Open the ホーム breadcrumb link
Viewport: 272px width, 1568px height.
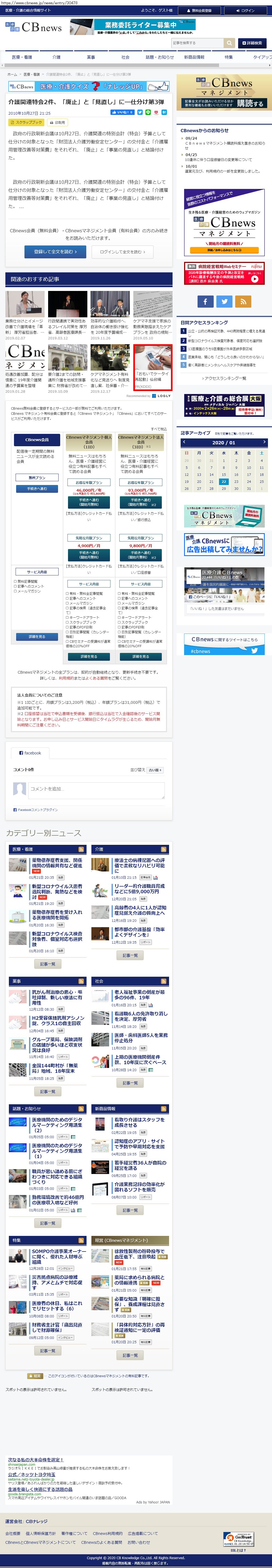click(12, 74)
